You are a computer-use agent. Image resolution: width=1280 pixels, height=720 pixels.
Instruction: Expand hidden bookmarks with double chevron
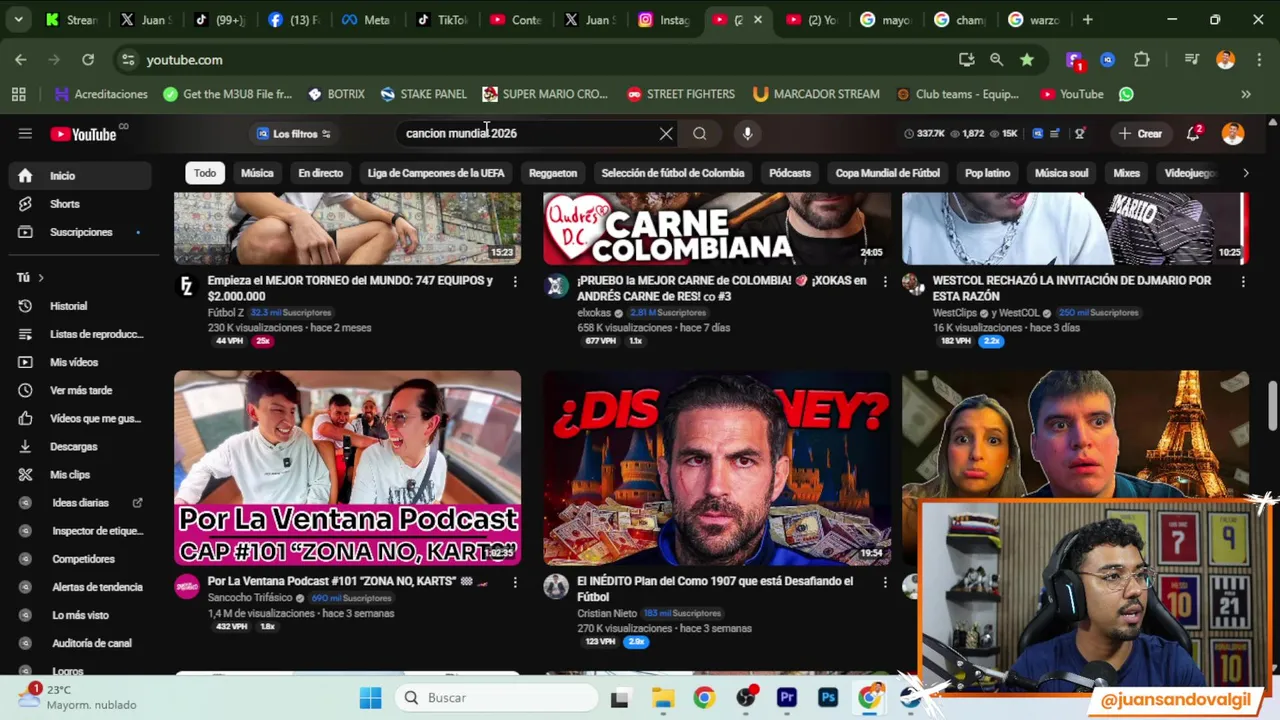(1246, 94)
